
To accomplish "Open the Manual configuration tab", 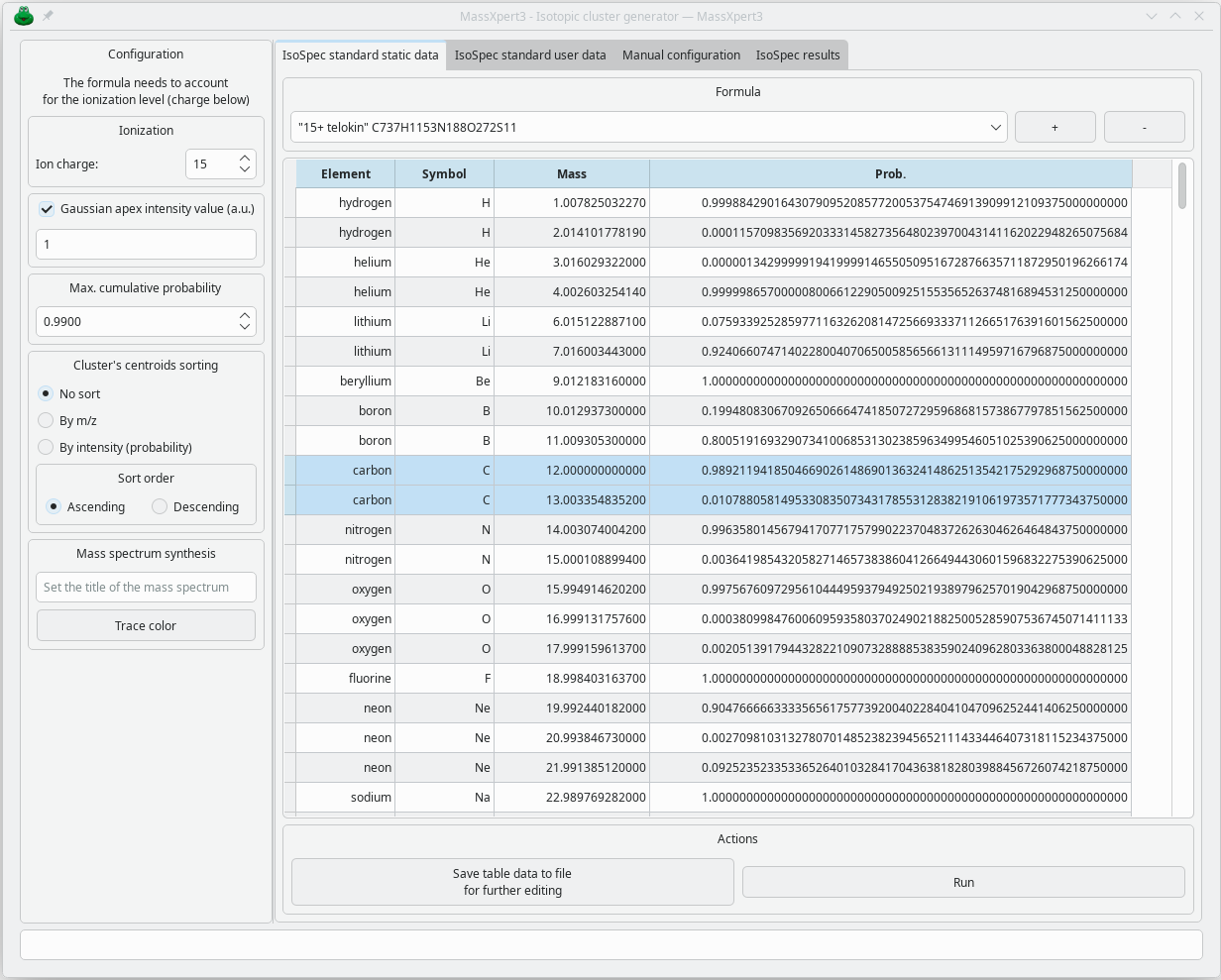I will 681,54.
